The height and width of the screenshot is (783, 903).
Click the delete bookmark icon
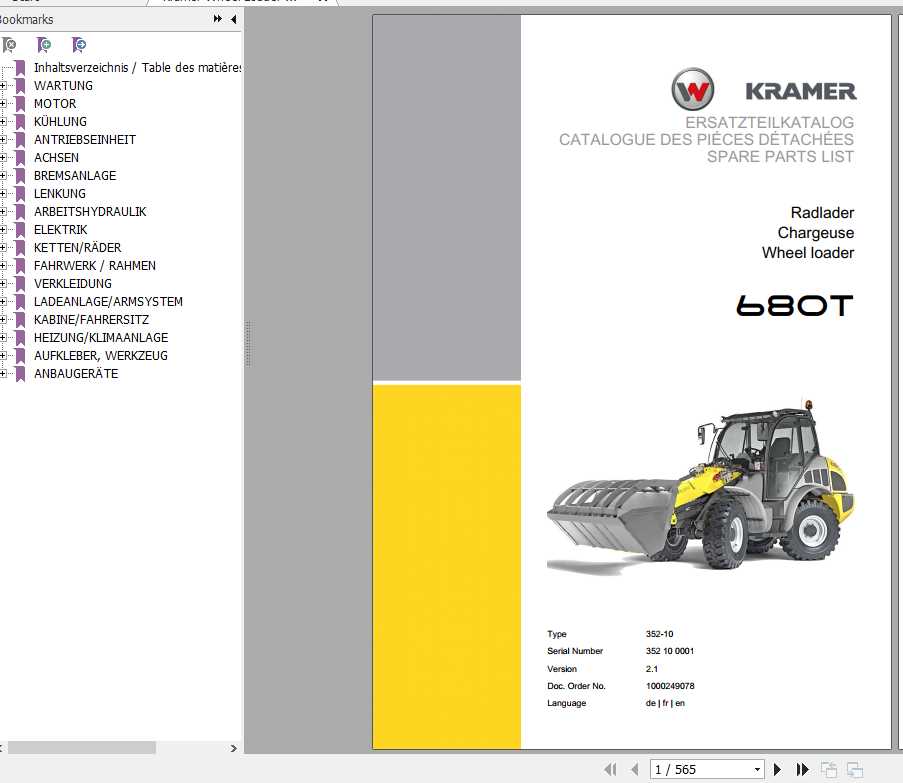tap(9, 44)
